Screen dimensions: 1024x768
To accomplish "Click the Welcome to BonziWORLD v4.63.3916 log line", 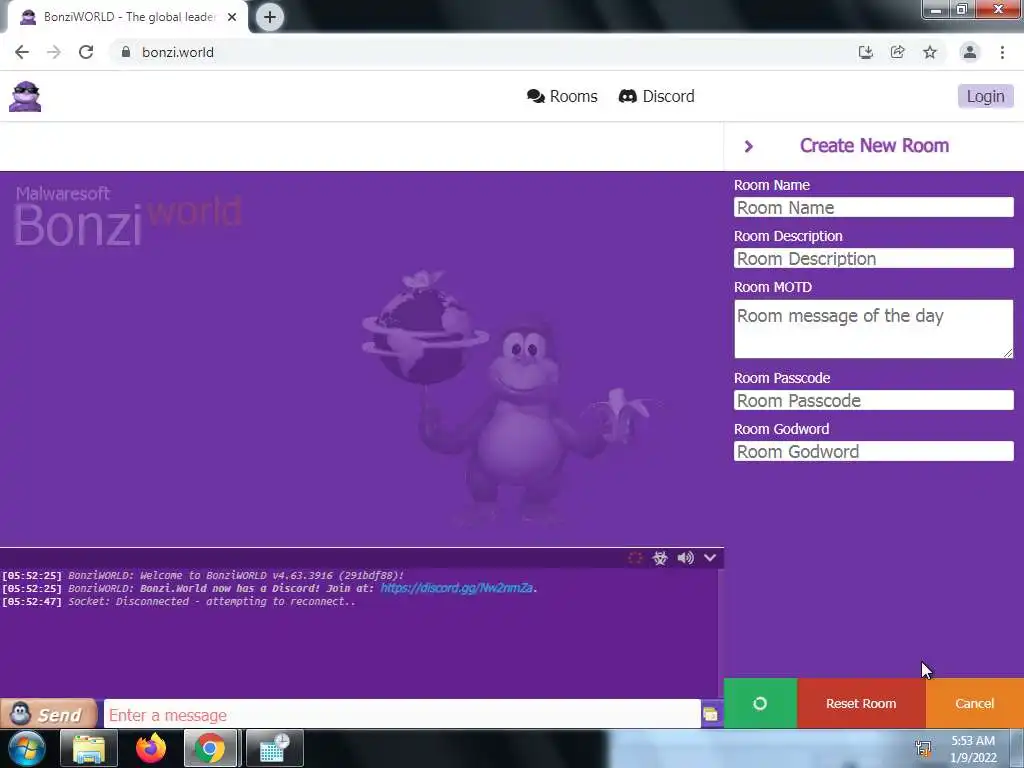I will [203, 575].
